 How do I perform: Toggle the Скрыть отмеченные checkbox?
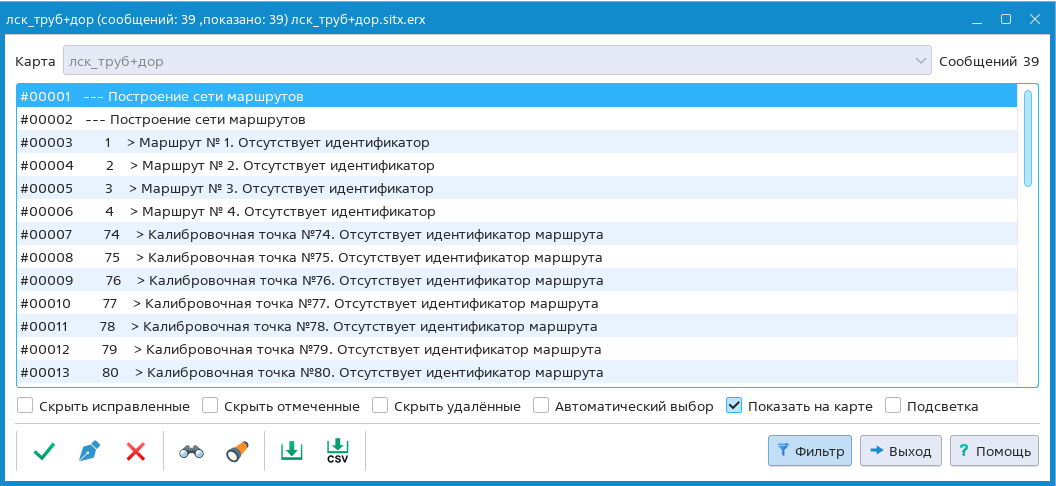[210, 406]
